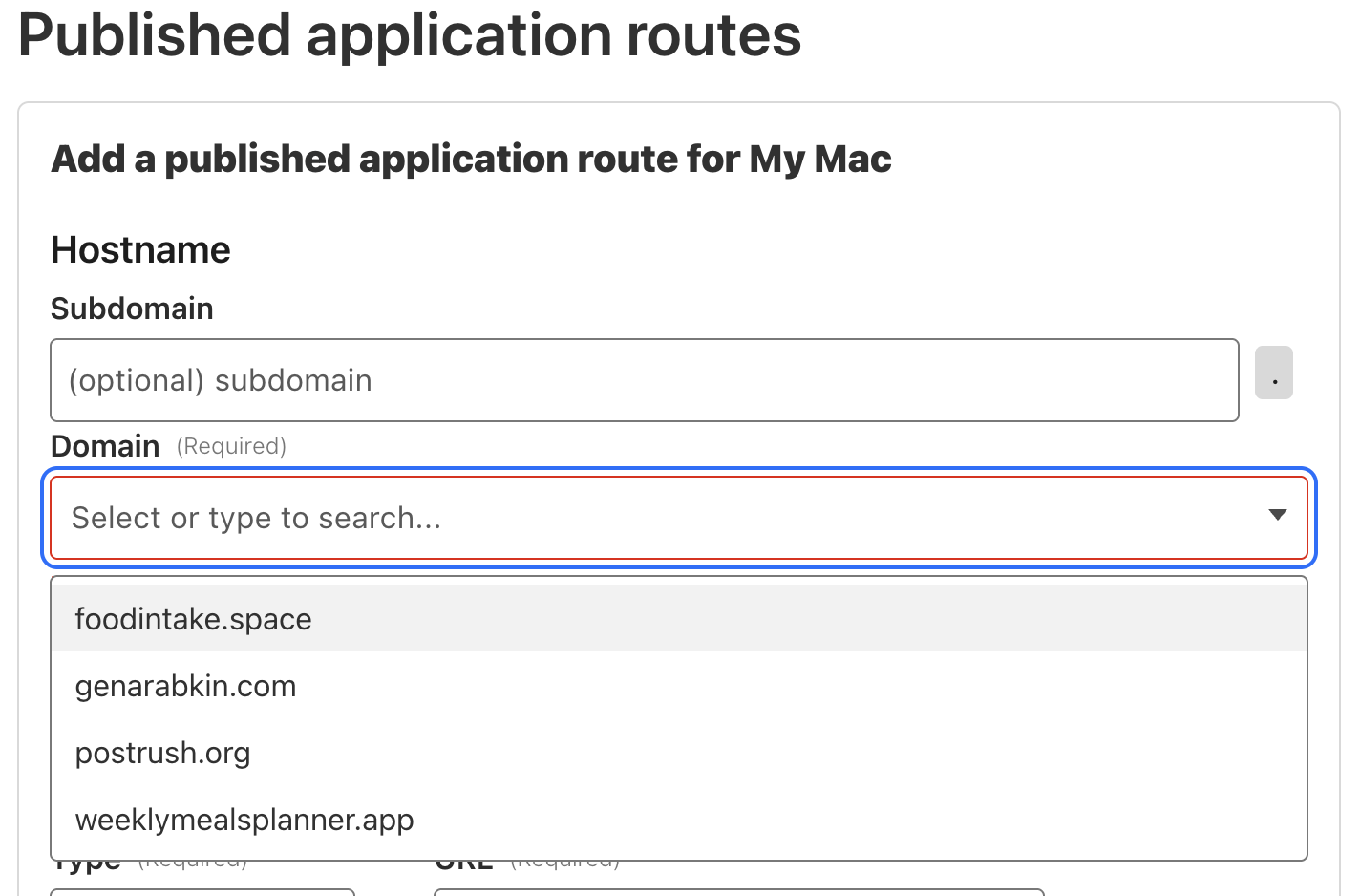This screenshot has width=1360, height=896.
Task: Click the partially covered Type label
Action: pyautogui.click(x=86, y=865)
